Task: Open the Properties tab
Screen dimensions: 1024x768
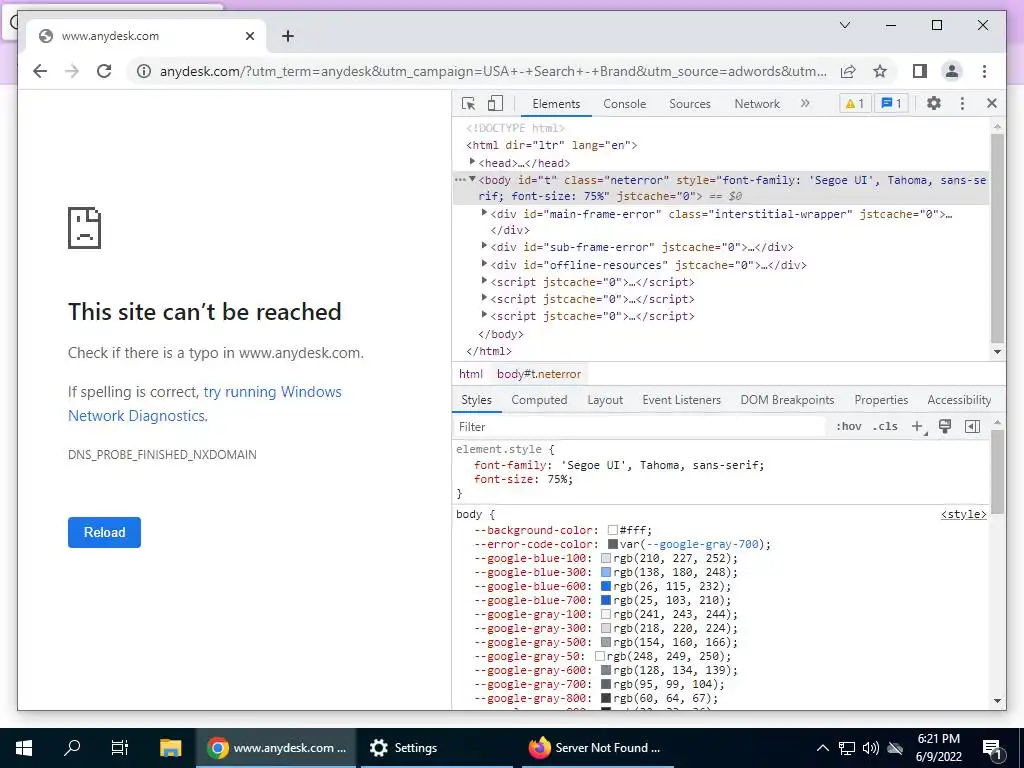Action: [881, 400]
